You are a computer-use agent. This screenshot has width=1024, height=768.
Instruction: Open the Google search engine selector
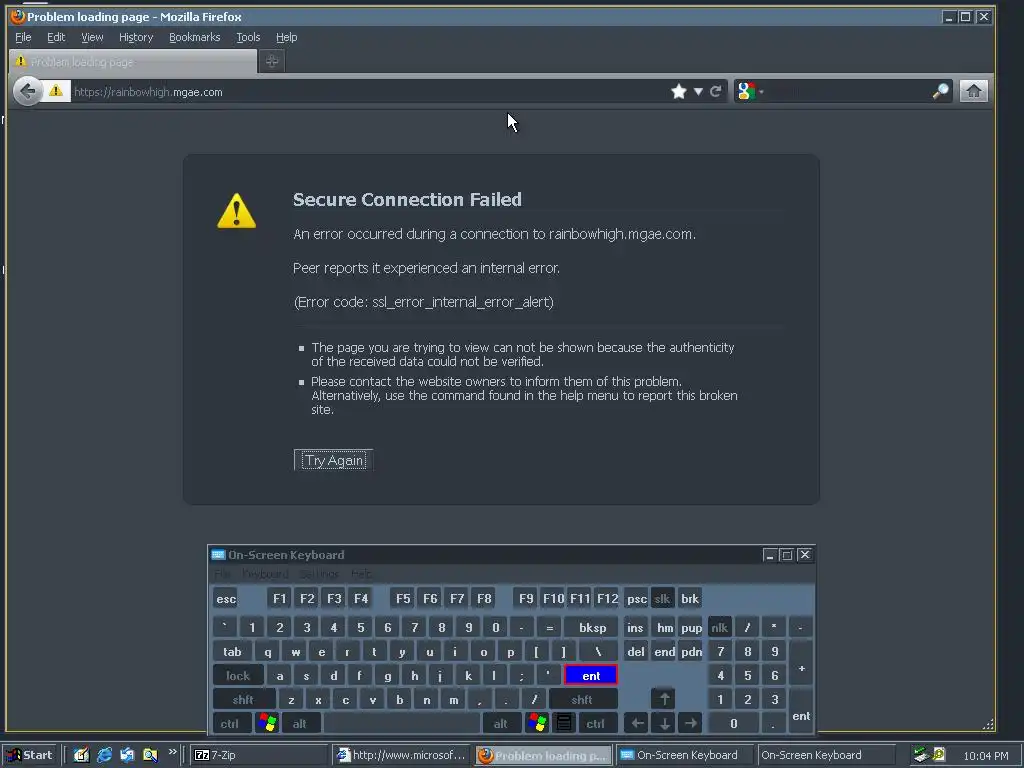click(750, 91)
